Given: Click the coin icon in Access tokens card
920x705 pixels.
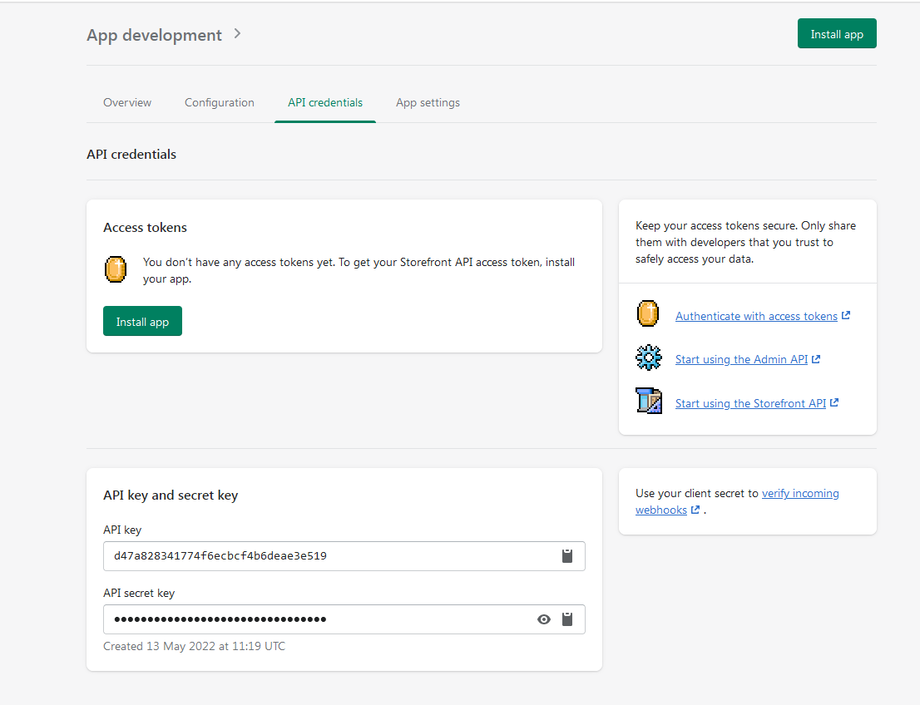Looking at the screenshot, I should click(116, 269).
